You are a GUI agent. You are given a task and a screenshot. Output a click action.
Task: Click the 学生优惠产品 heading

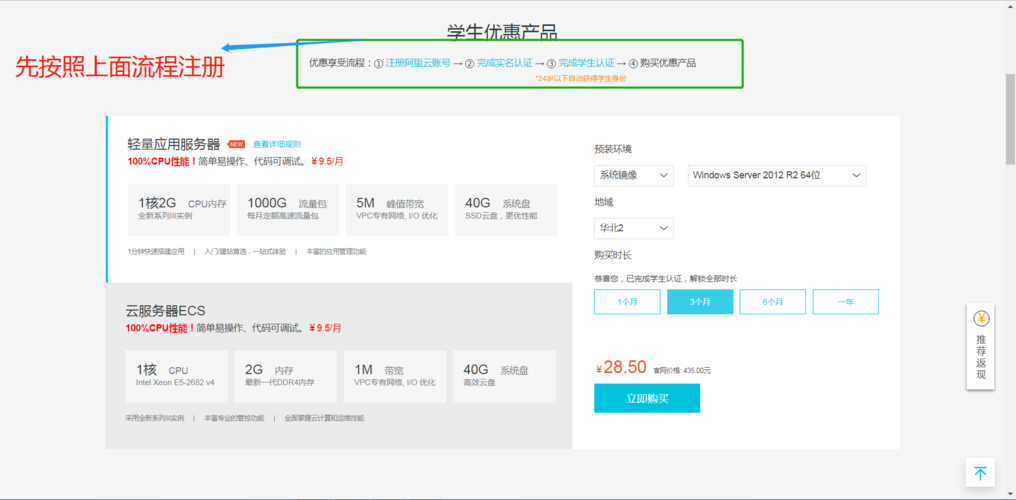point(502,31)
